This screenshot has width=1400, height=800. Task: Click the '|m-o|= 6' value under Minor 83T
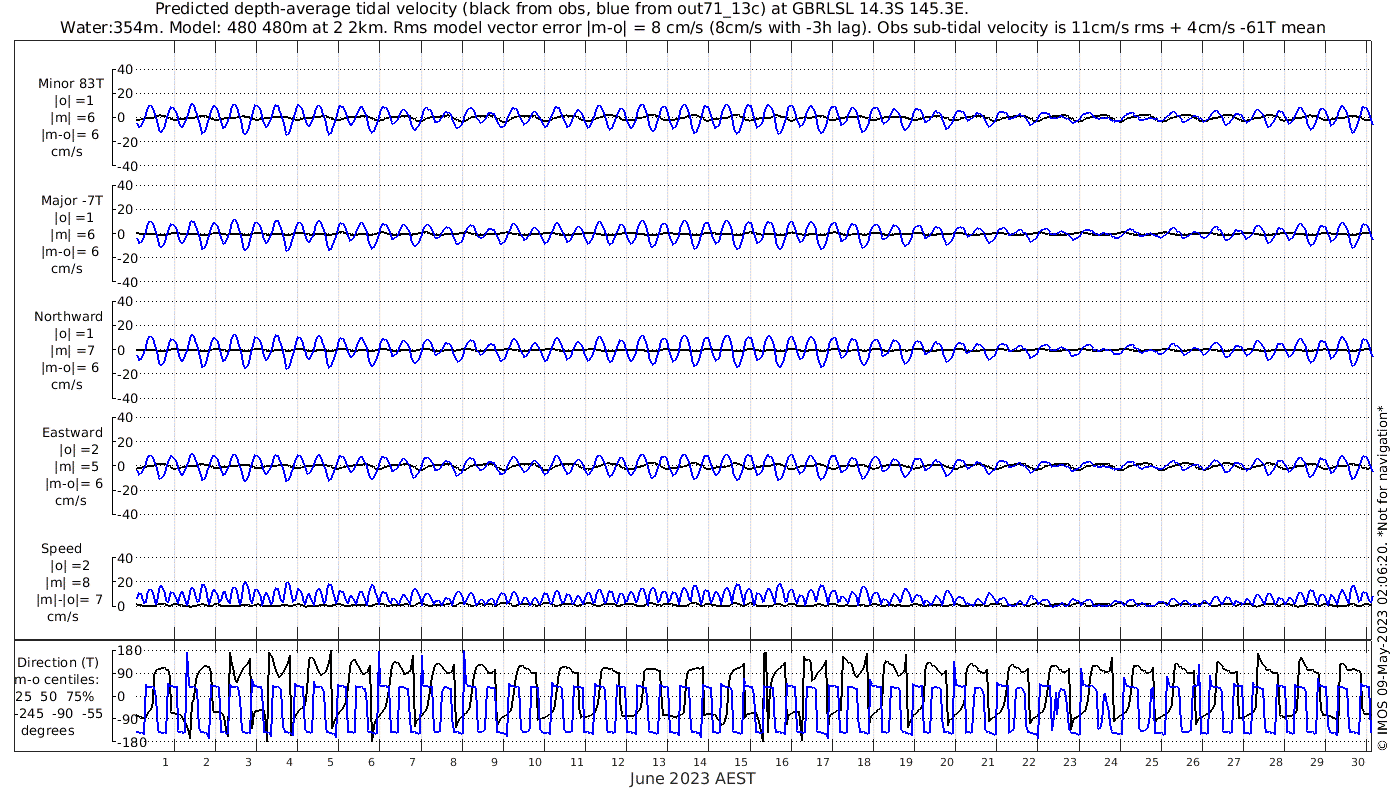(70, 134)
